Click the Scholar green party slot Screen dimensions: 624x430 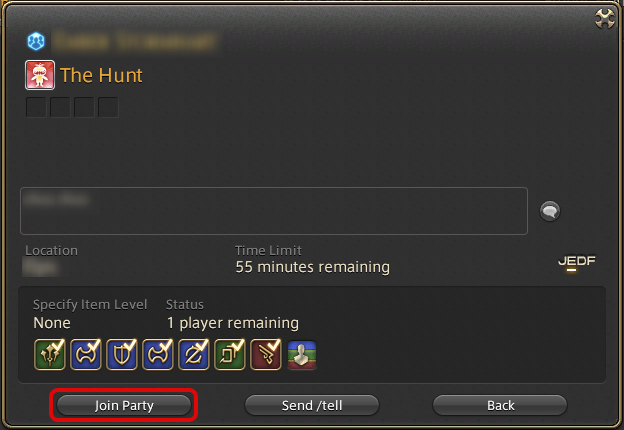tap(230, 354)
